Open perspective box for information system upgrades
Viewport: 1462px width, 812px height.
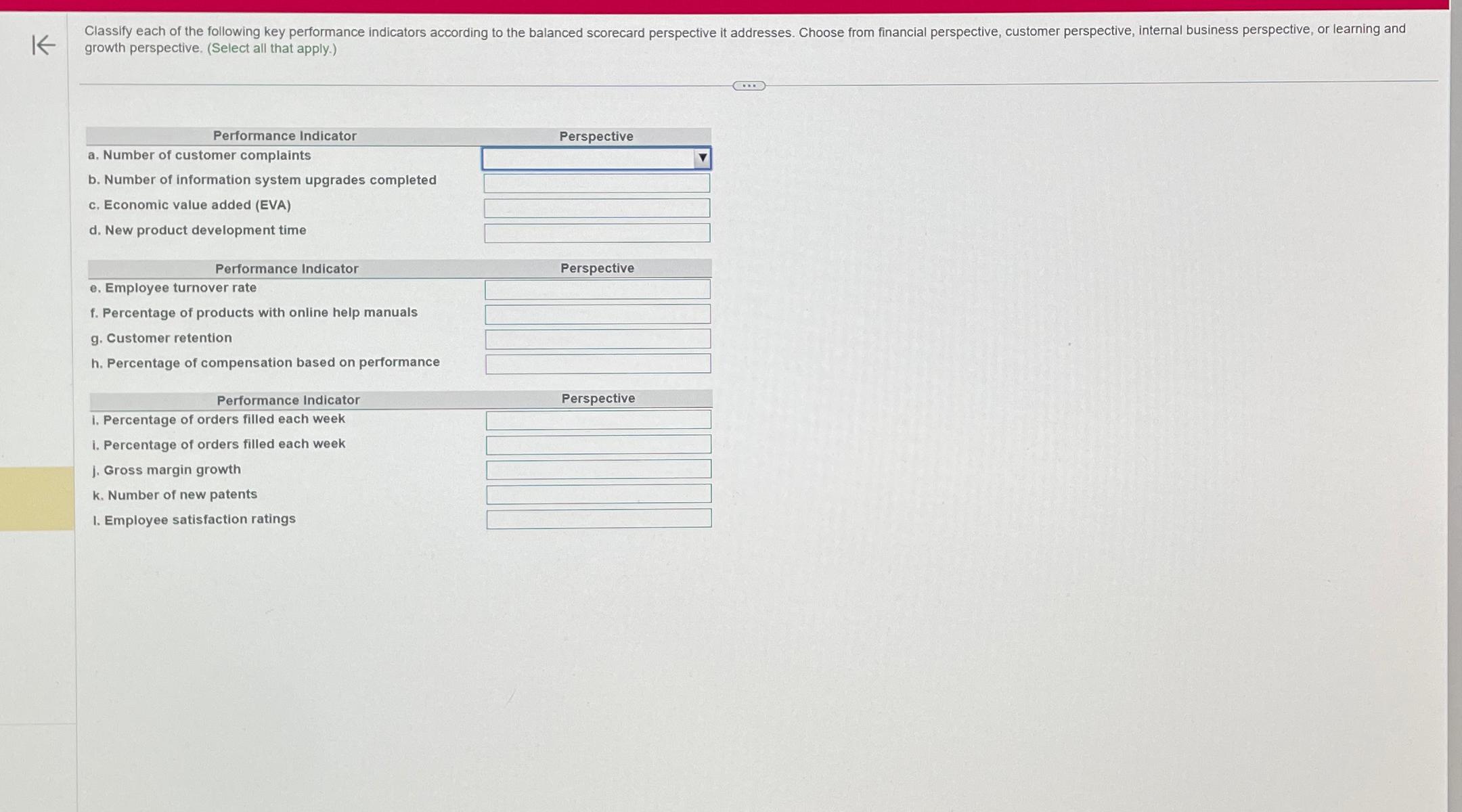596,183
